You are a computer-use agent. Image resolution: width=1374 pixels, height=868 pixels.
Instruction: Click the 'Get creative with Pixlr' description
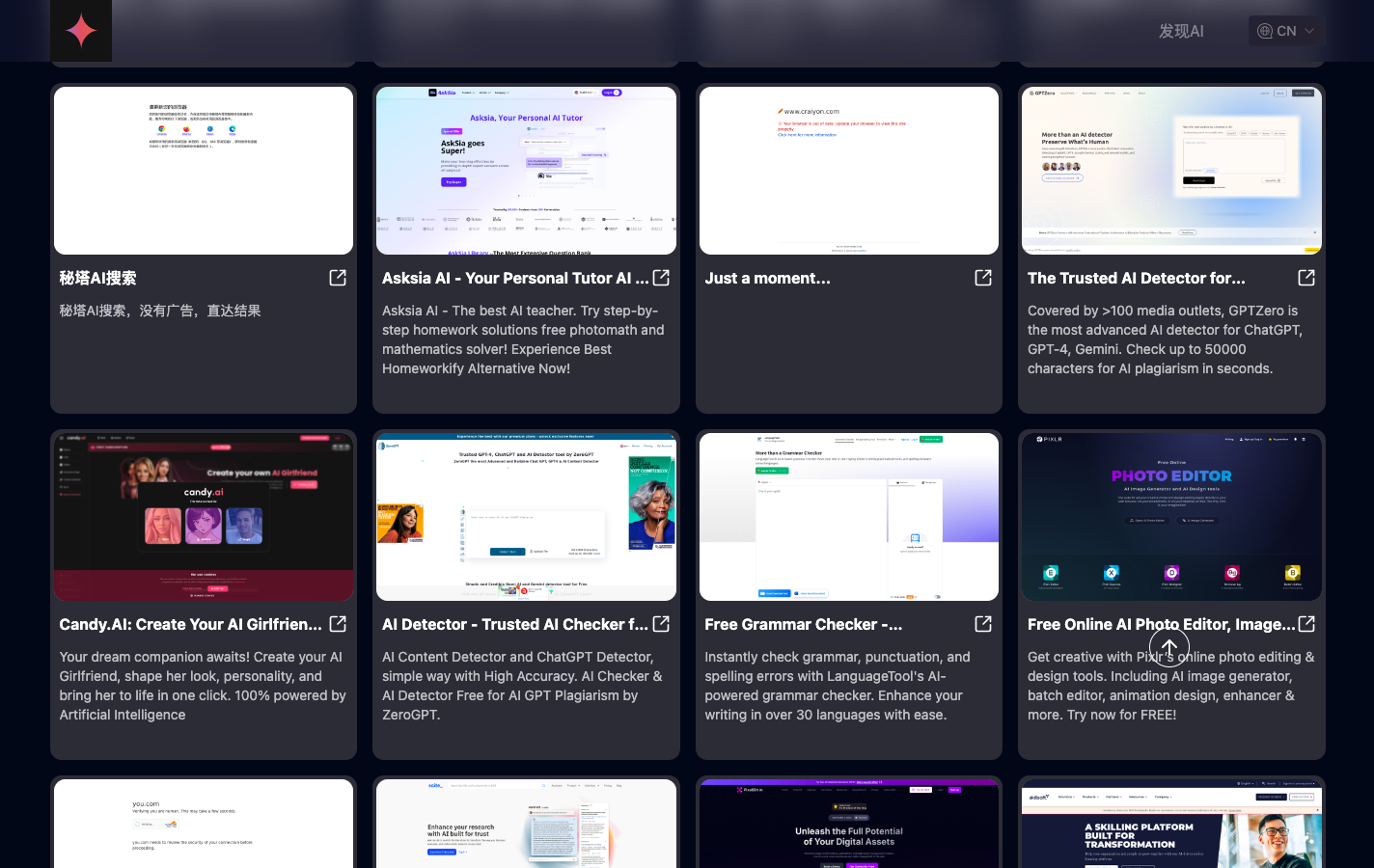tap(1170, 686)
